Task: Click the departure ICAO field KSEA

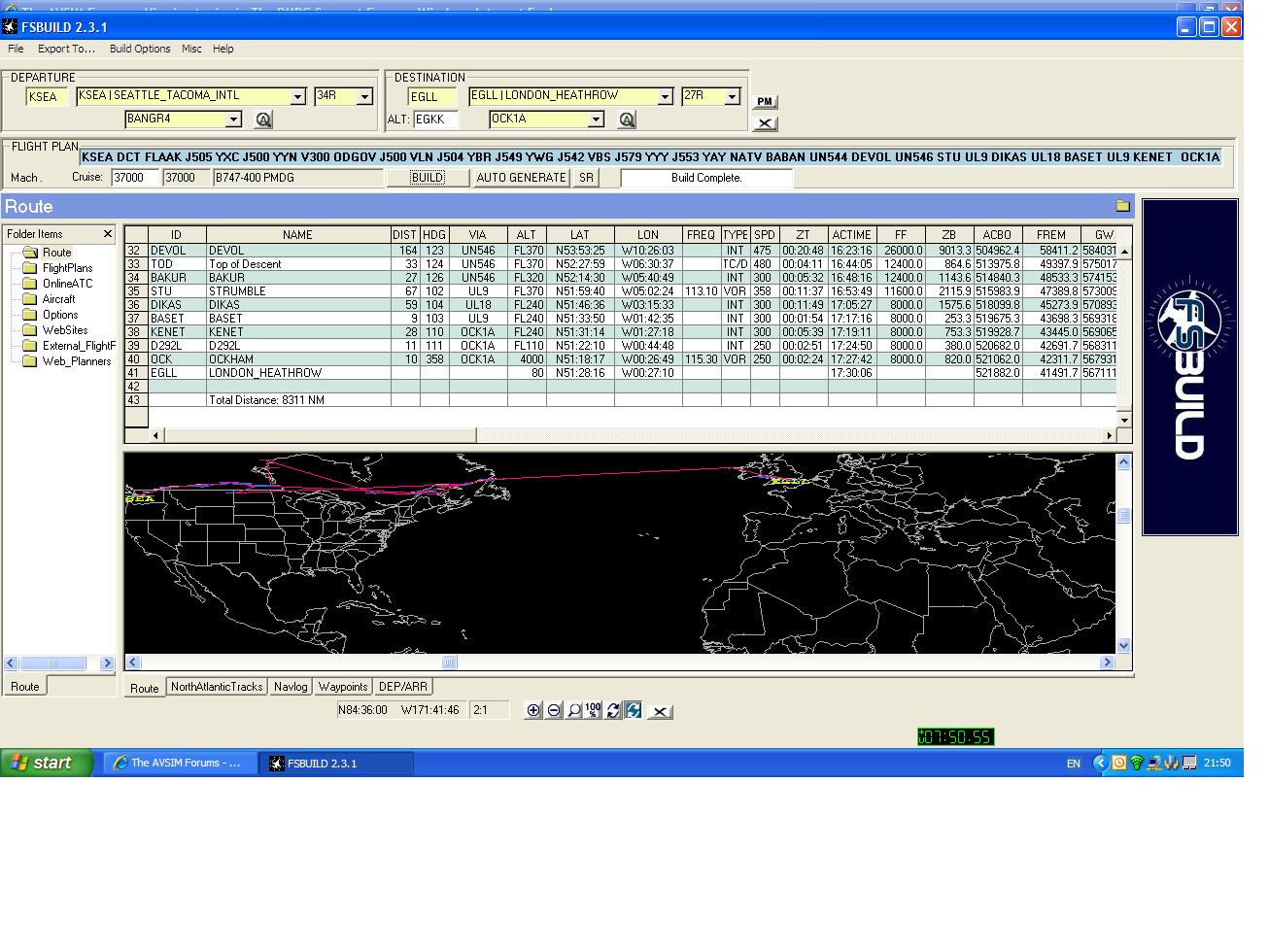Action: tap(47, 96)
